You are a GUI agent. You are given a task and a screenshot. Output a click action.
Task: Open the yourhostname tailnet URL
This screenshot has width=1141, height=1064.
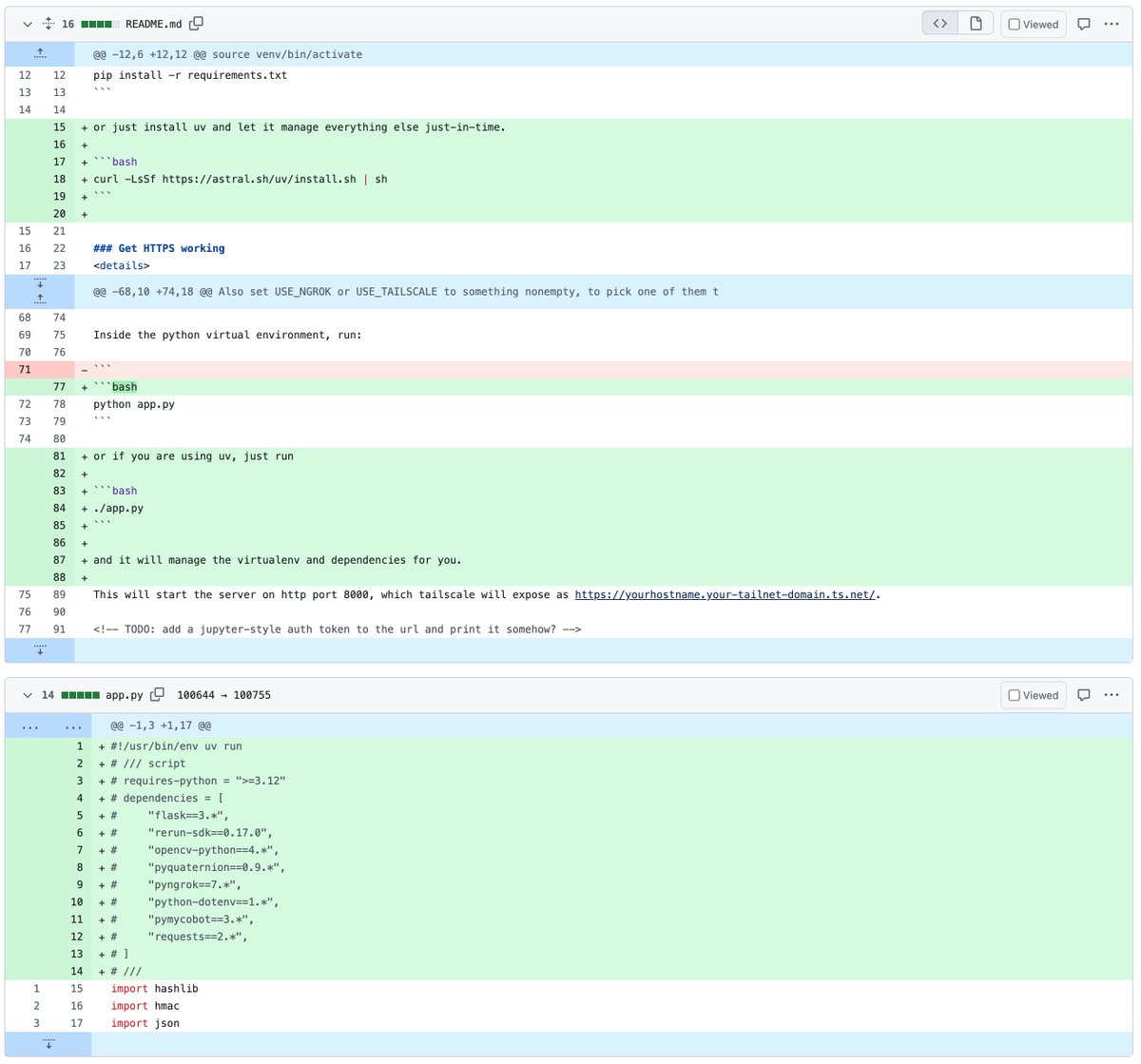(x=725, y=595)
